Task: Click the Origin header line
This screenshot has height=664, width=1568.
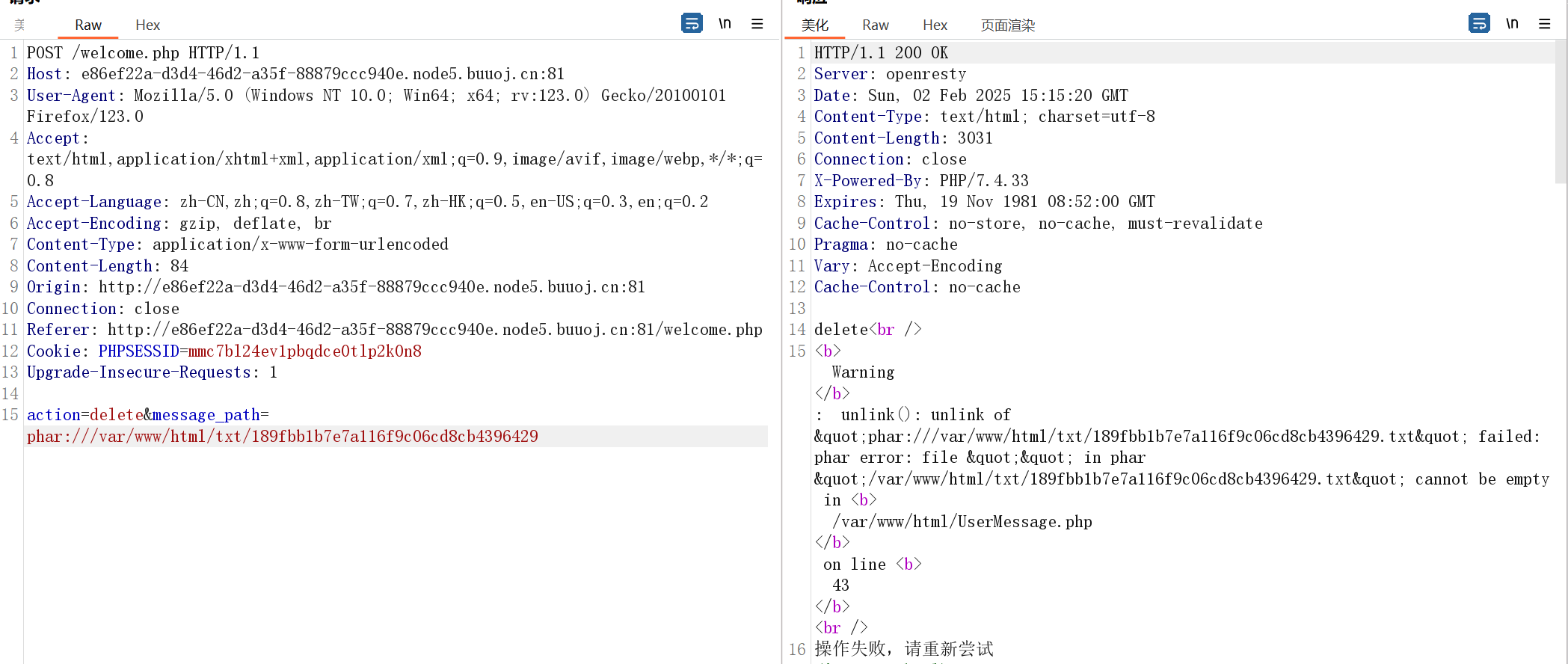Action: coord(336,287)
